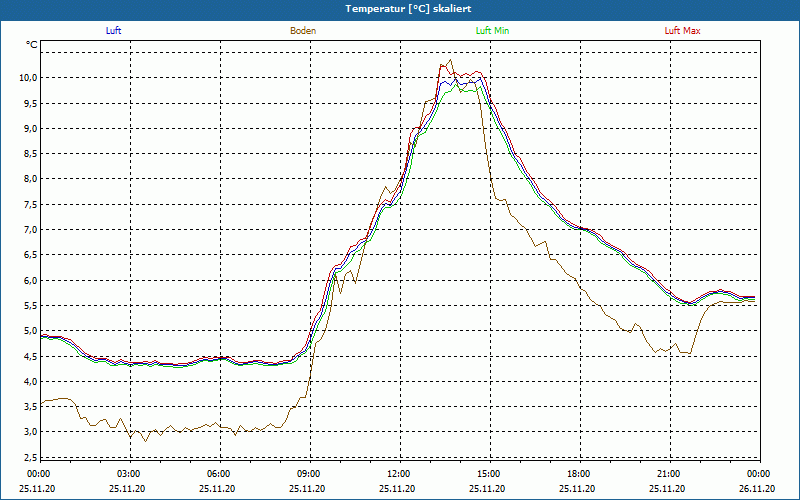
Task: Click the "4,0" y-axis value
Action: [31, 381]
